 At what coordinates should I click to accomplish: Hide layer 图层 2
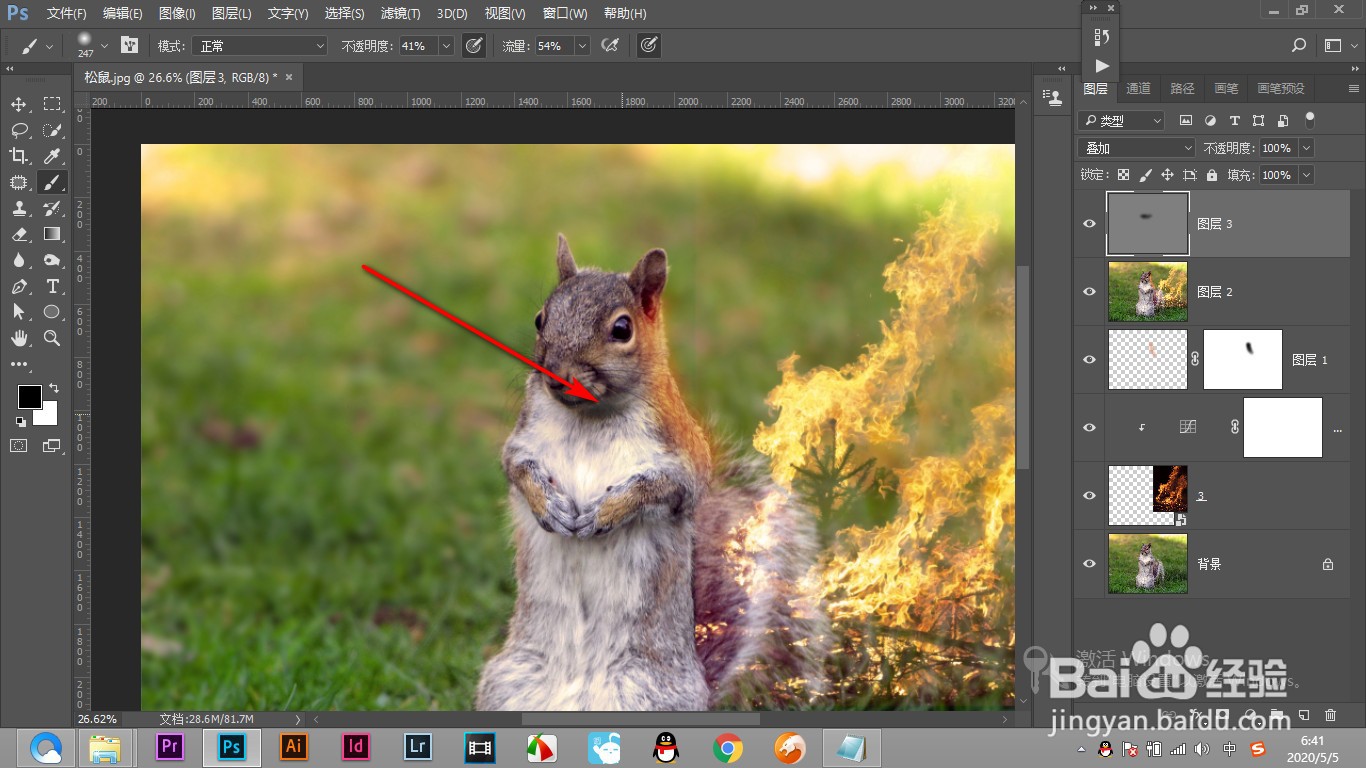point(1090,292)
